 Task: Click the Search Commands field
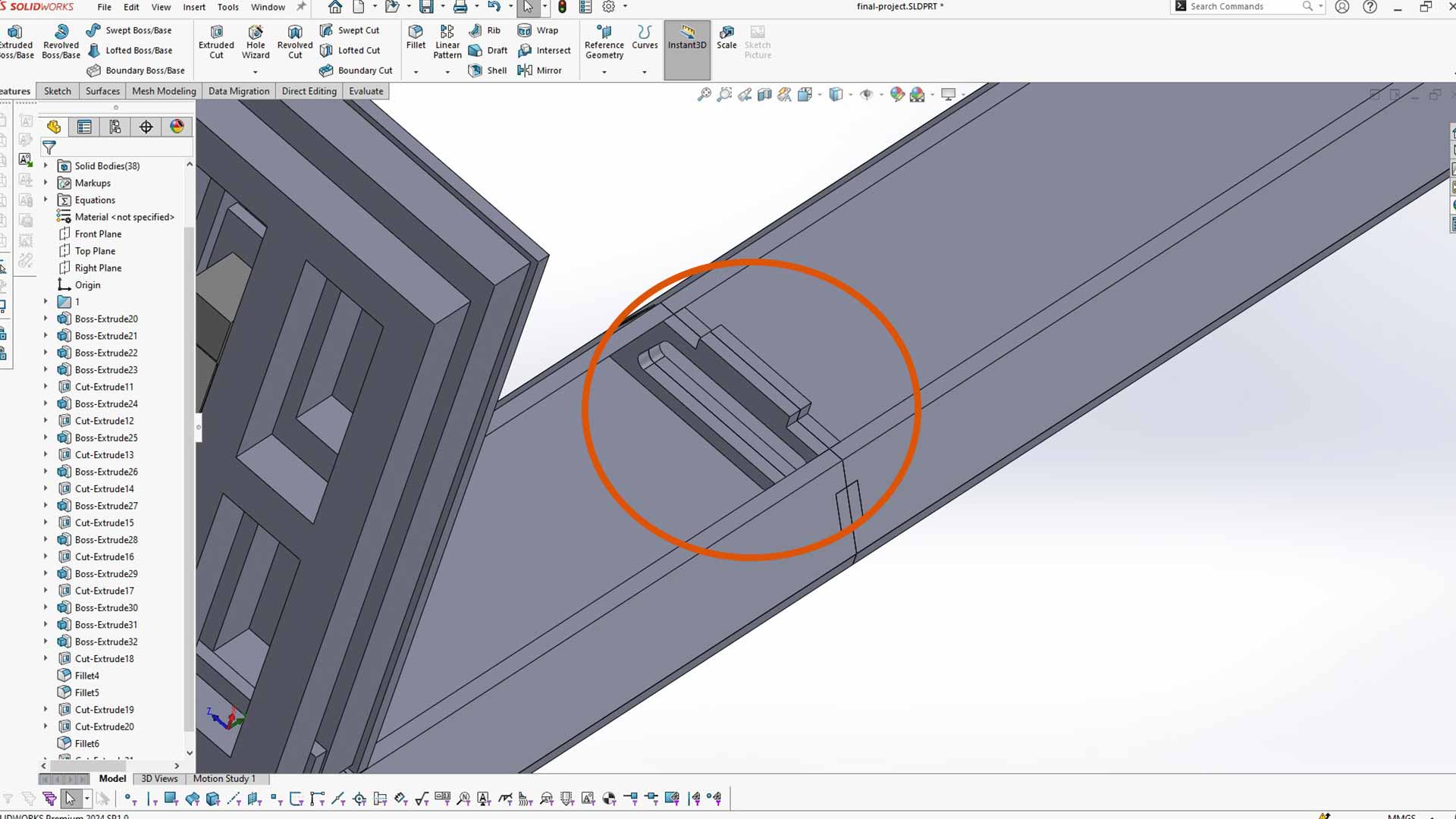click(x=1244, y=7)
